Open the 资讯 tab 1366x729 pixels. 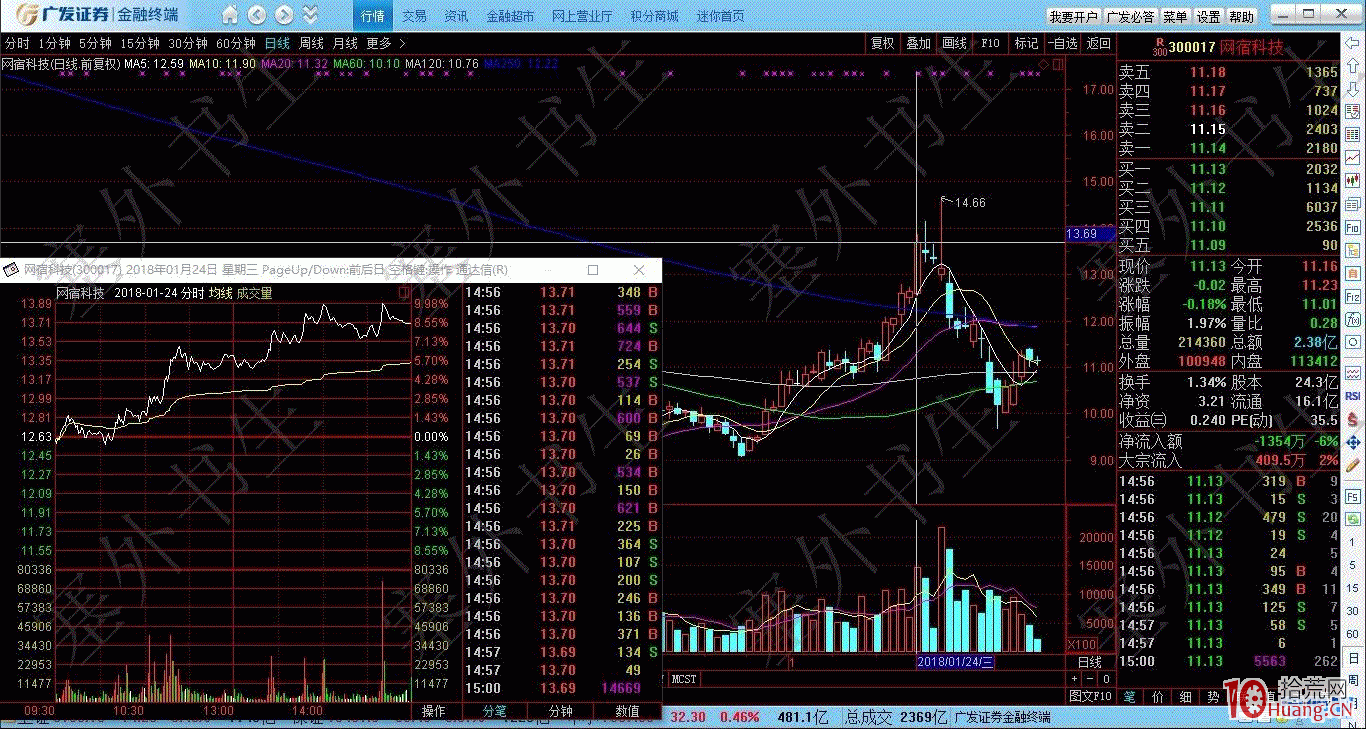coord(456,16)
